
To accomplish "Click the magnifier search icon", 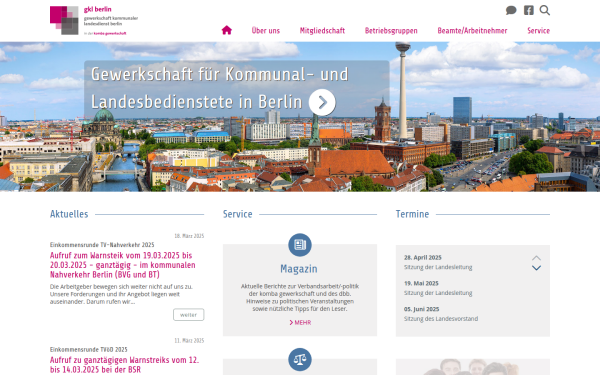I will [x=545, y=10].
